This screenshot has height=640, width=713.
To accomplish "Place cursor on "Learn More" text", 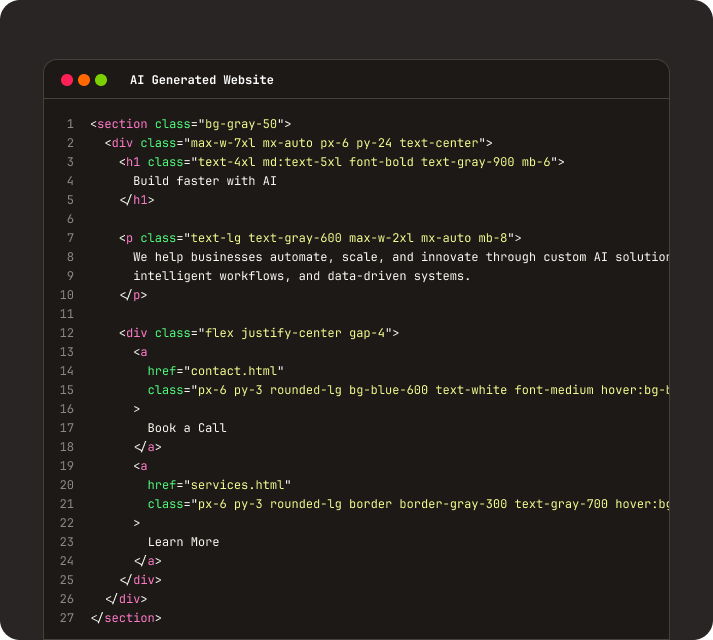I will click(183, 542).
